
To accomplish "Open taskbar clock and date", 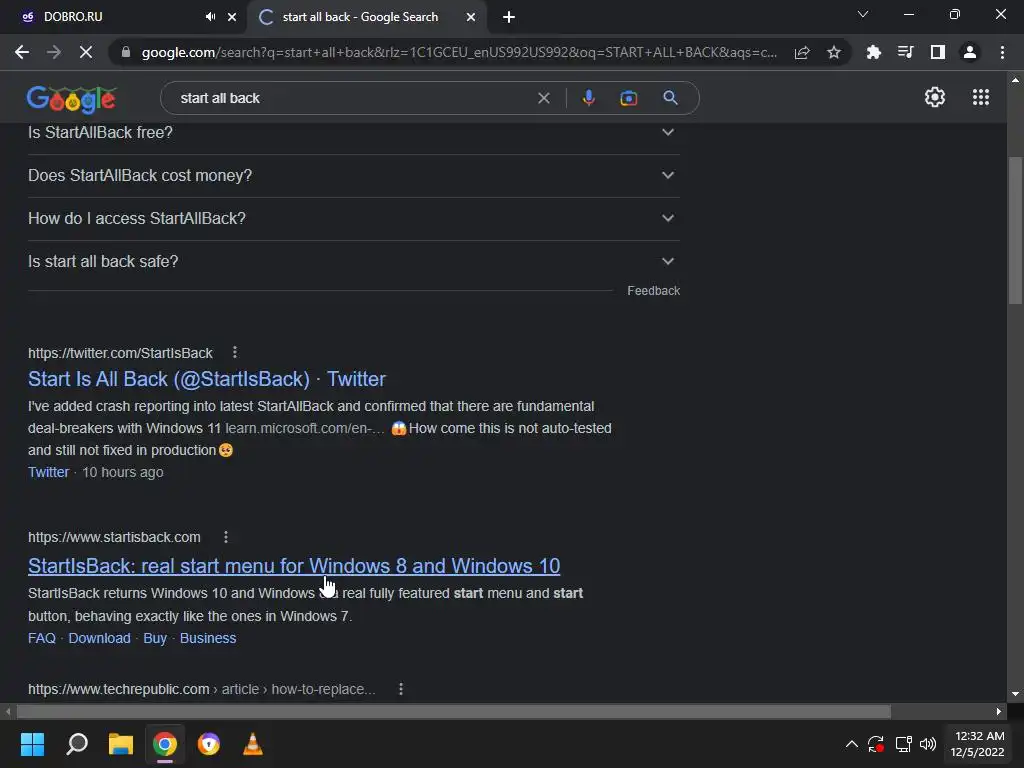I will point(977,744).
